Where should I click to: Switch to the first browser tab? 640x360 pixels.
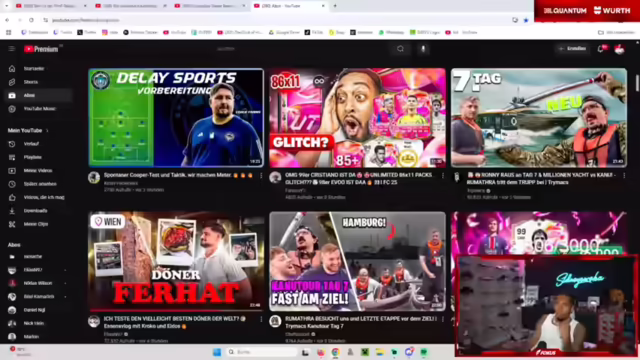(51, 6)
